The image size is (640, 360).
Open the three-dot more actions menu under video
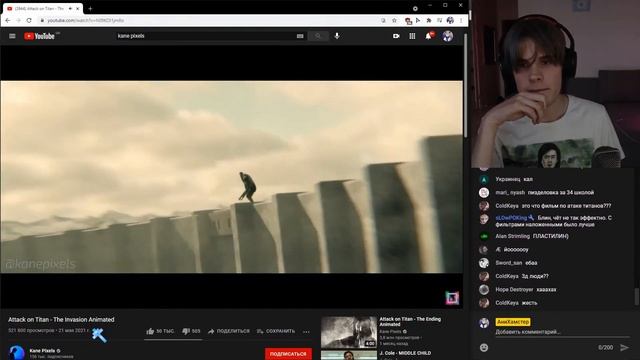[x=306, y=331]
